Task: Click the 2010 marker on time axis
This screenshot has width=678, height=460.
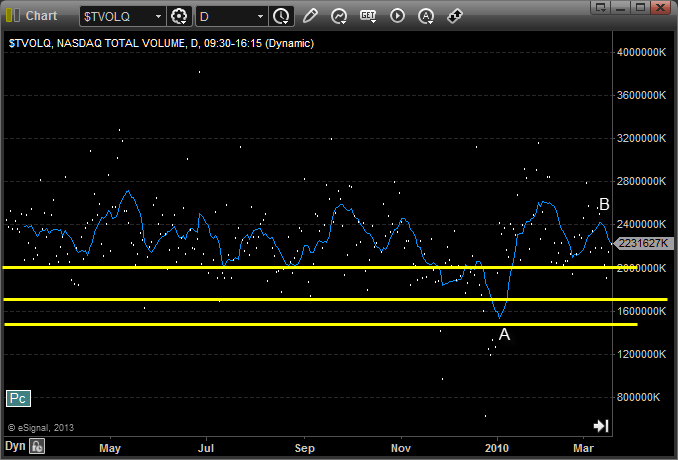Action: [x=497, y=445]
